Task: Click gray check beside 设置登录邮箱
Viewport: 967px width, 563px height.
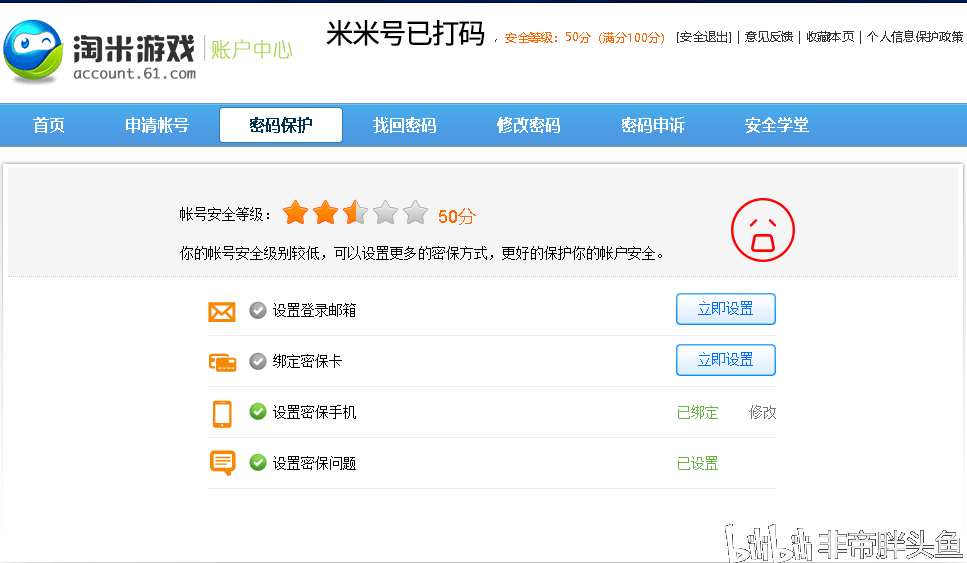Action: click(258, 310)
